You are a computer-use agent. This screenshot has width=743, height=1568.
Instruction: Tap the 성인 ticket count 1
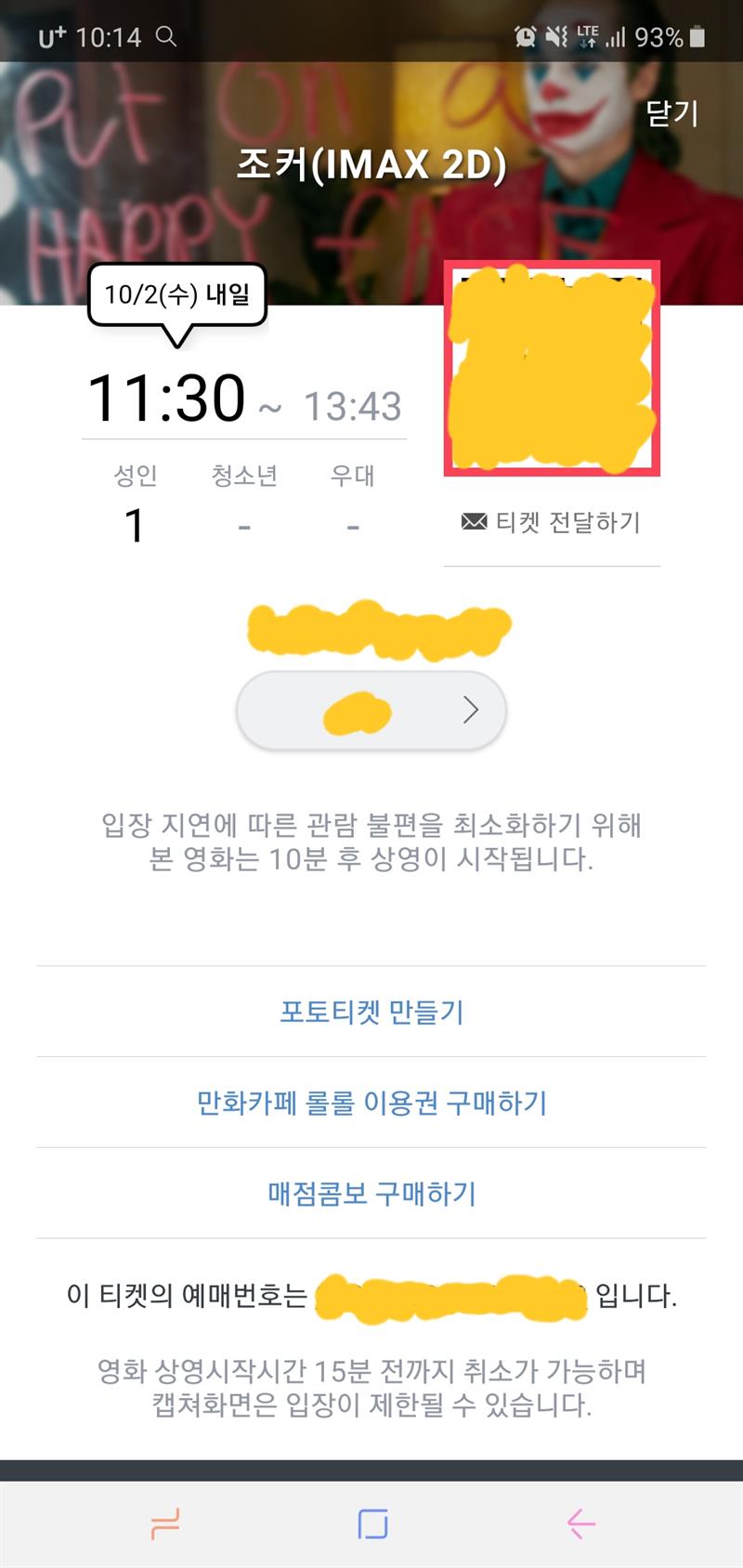pos(135,525)
